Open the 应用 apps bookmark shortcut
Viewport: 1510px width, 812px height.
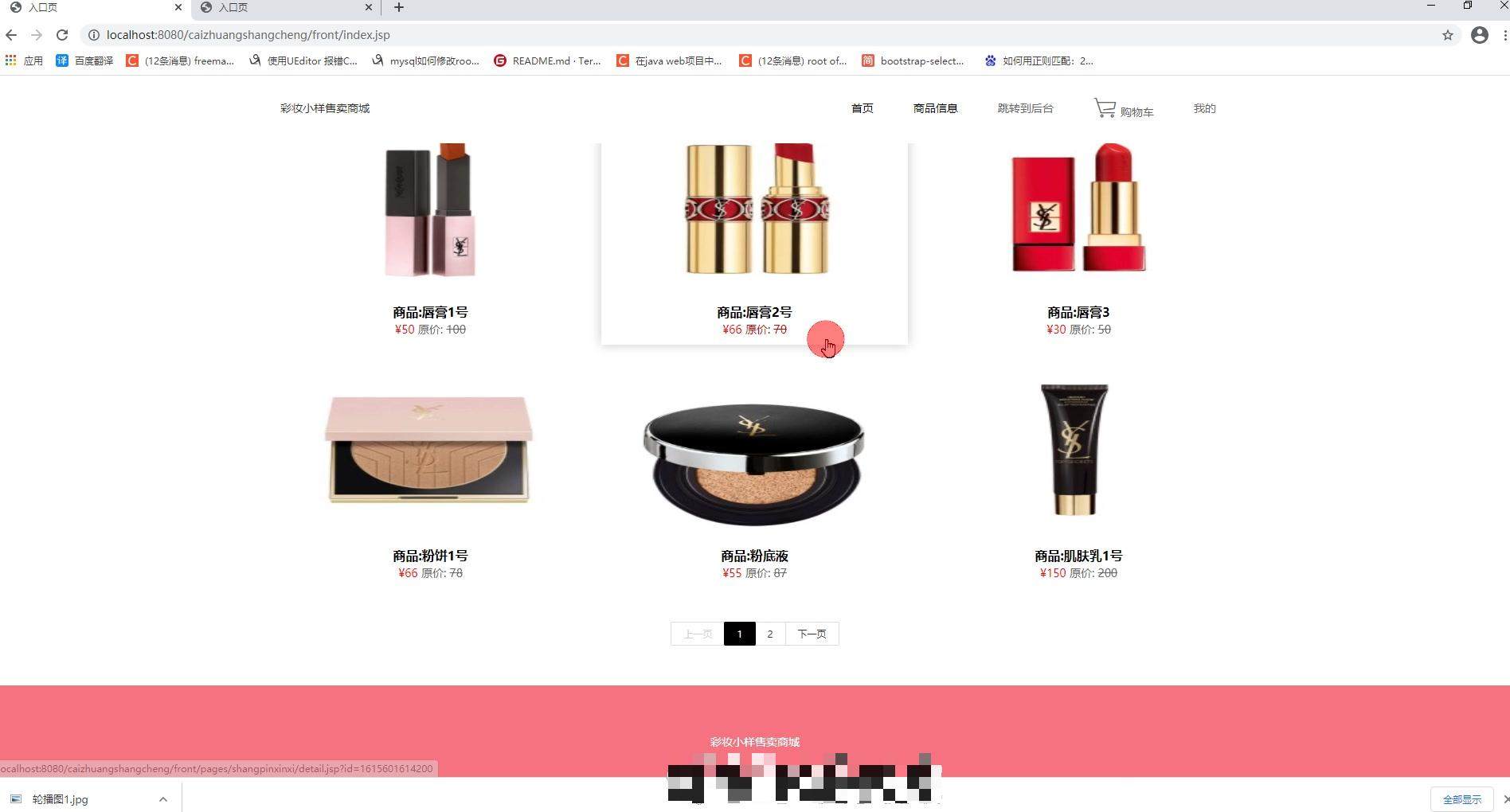(25, 61)
